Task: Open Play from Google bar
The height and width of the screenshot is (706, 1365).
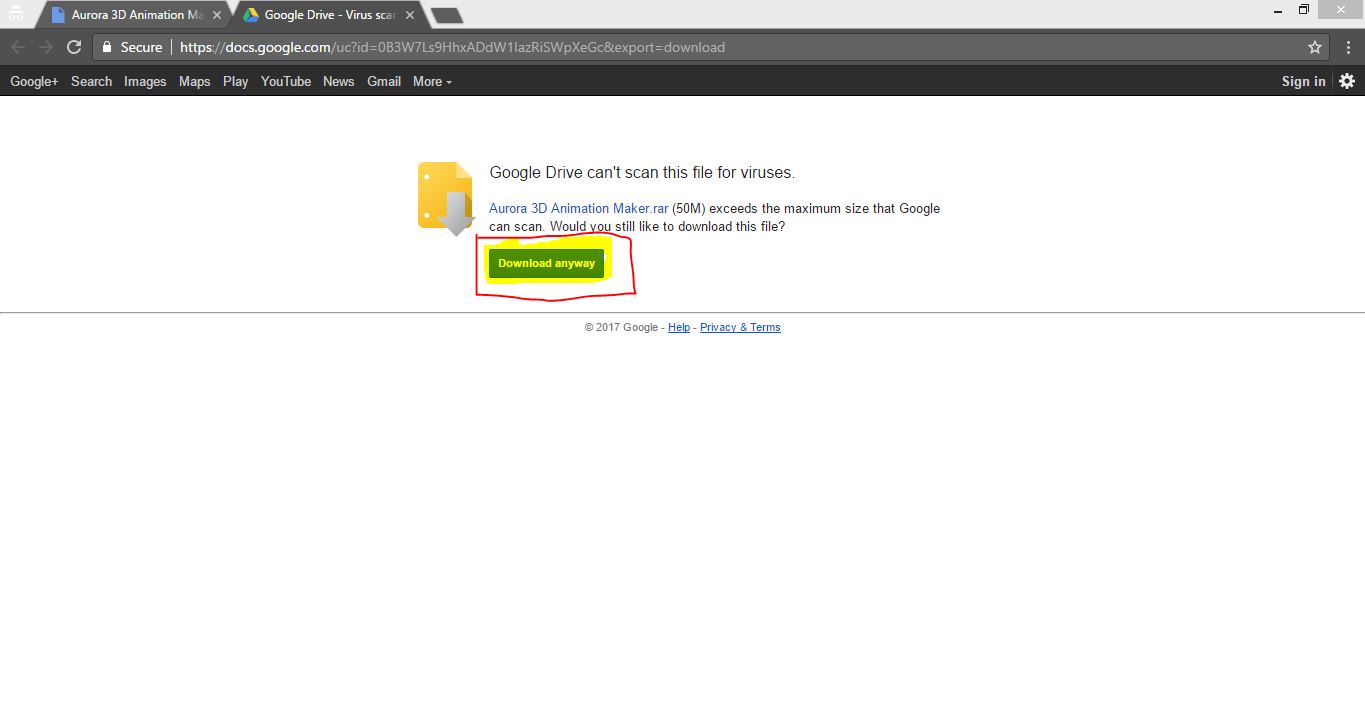Action: click(x=236, y=81)
